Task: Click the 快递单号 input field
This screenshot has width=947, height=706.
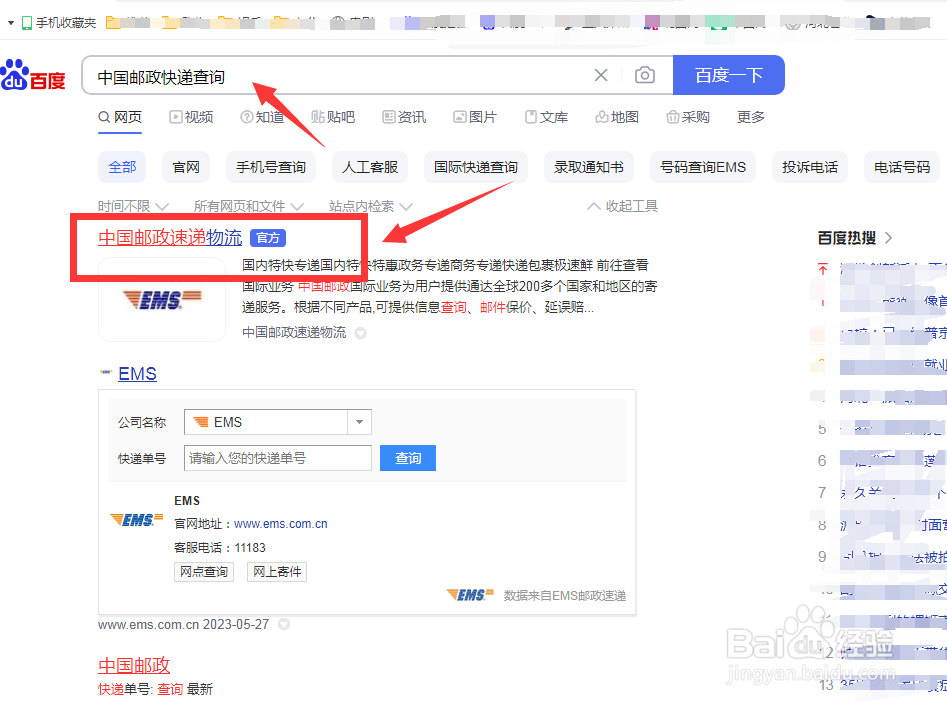Action: pyautogui.click(x=277, y=458)
